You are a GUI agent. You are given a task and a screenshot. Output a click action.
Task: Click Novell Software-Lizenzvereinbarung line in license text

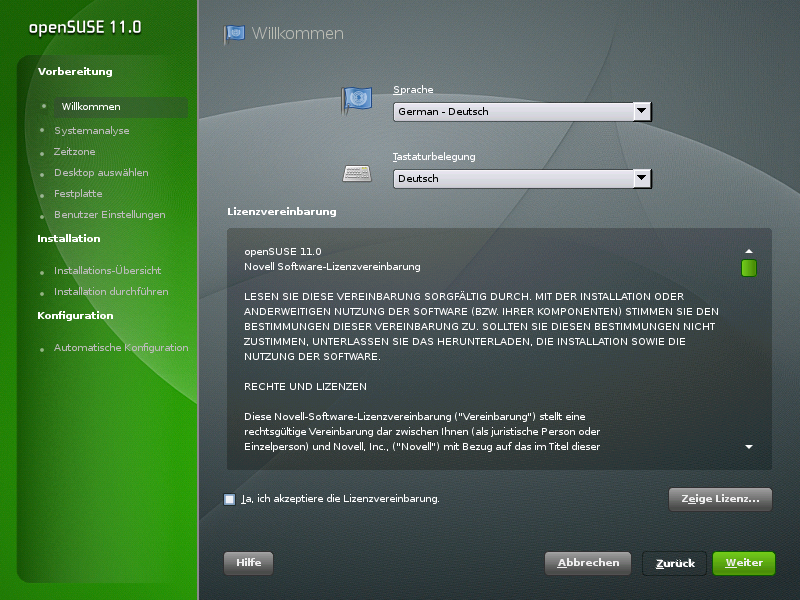pos(332,267)
